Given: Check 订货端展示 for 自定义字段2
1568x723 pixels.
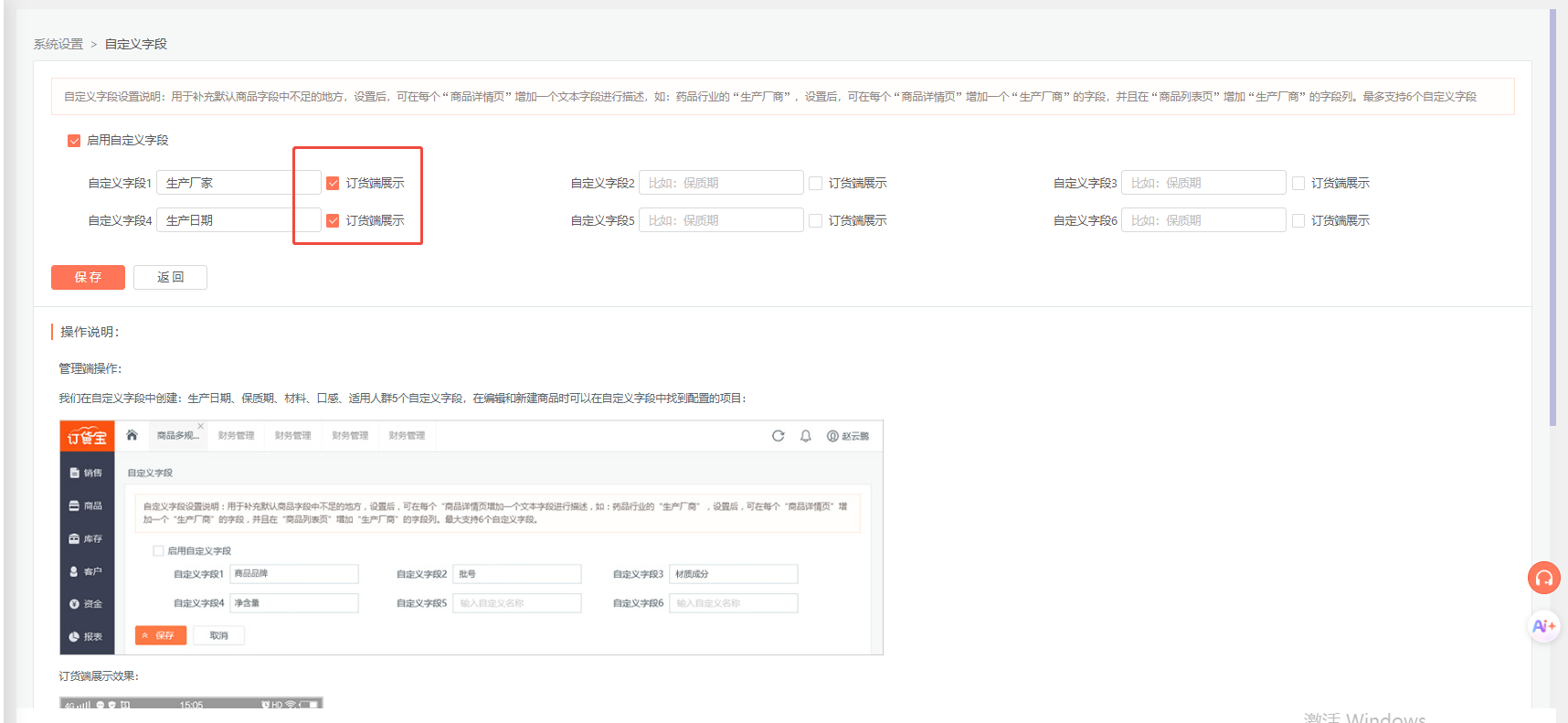Looking at the screenshot, I should click(815, 183).
